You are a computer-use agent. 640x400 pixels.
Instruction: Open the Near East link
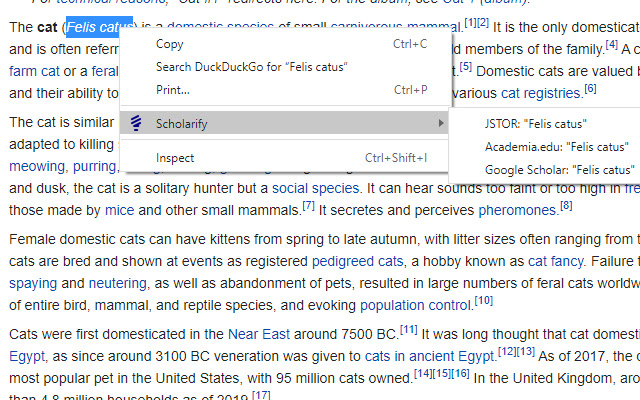coord(259,334)
